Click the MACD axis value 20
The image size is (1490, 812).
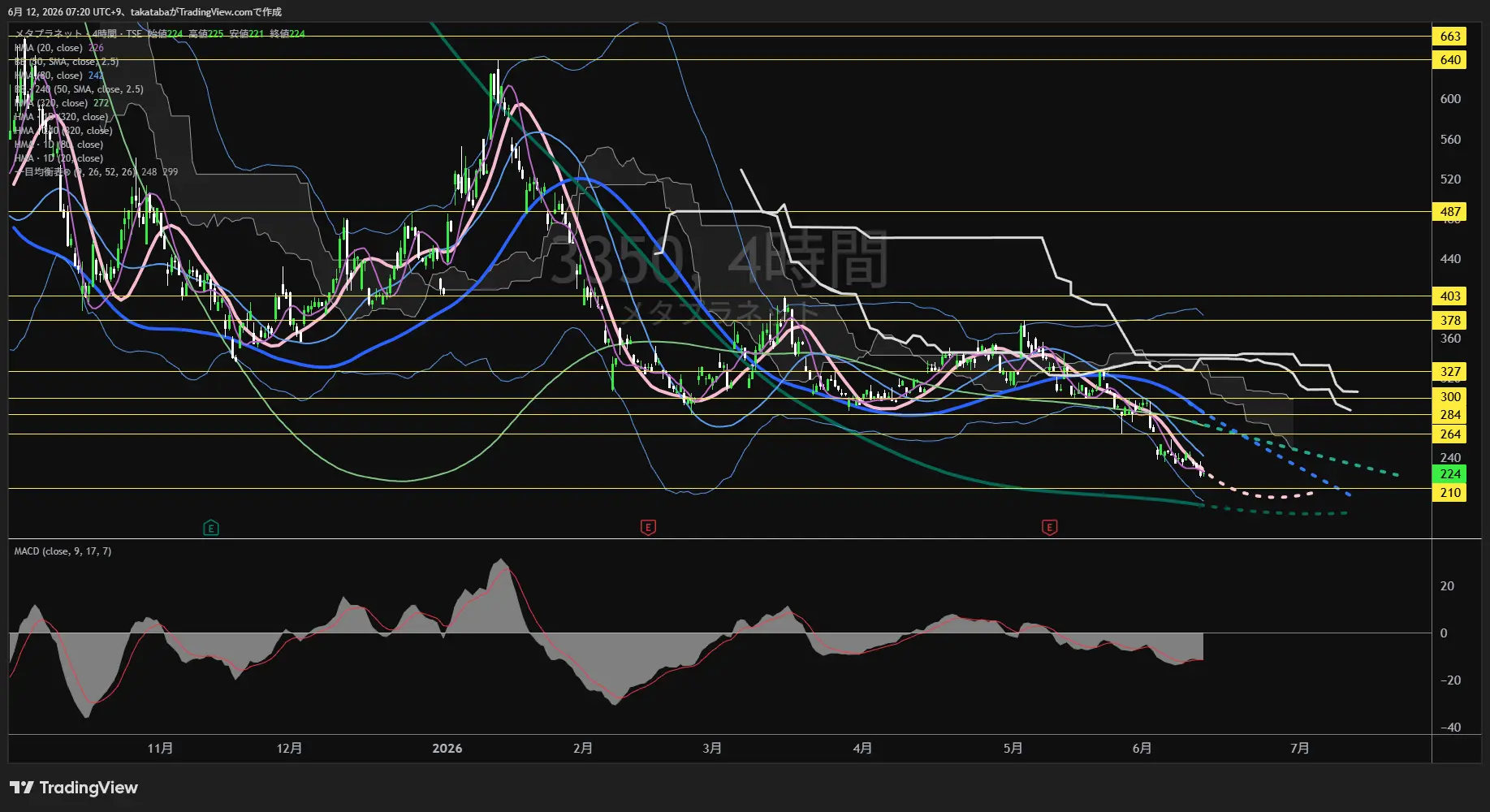click(1447, 586)
